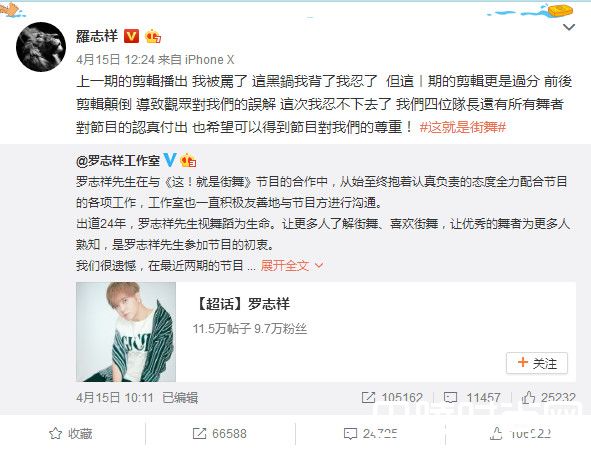591x453 pixels.
Task: Open timestamp 4月15日 12:24 of the post
Action: click(x=116, y=60)
